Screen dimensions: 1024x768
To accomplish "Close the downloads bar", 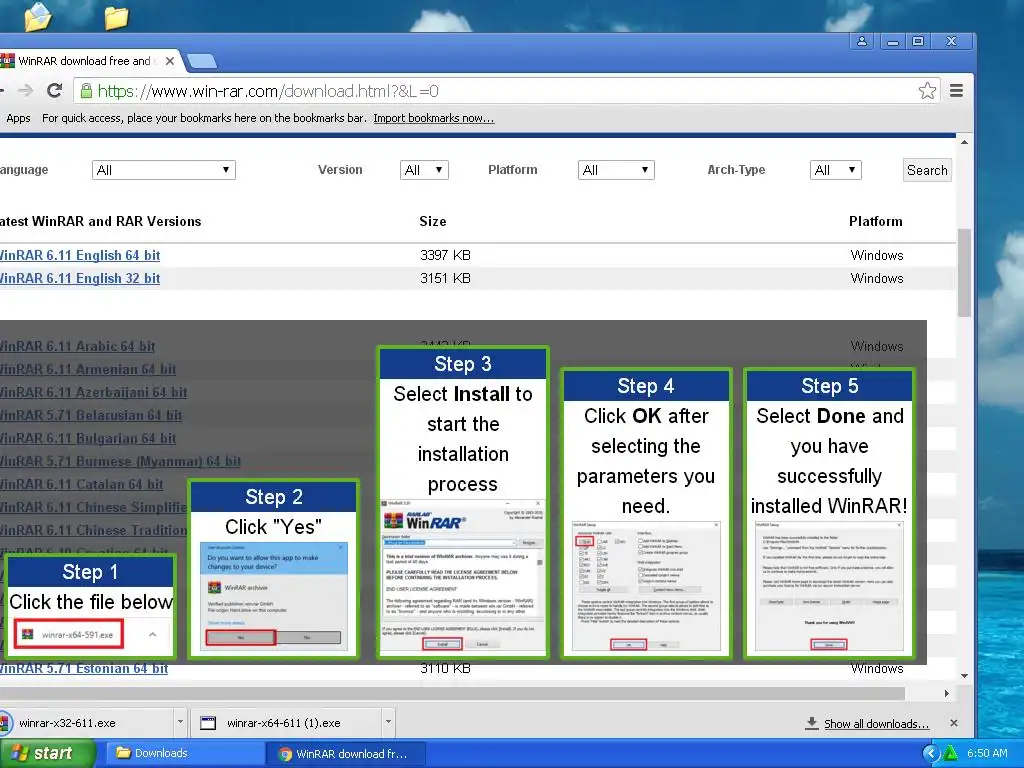I will tap(953, 723).
